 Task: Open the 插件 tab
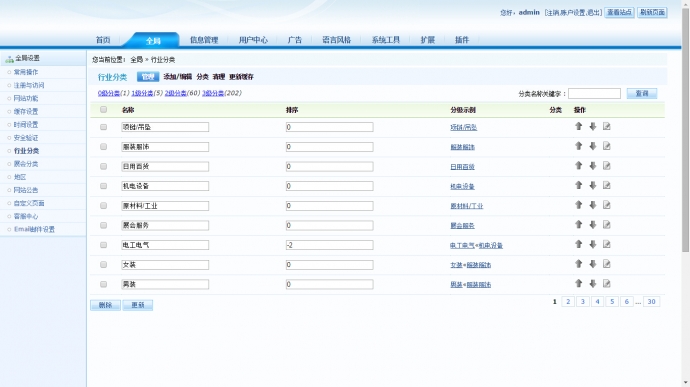(x=462, y=40)
